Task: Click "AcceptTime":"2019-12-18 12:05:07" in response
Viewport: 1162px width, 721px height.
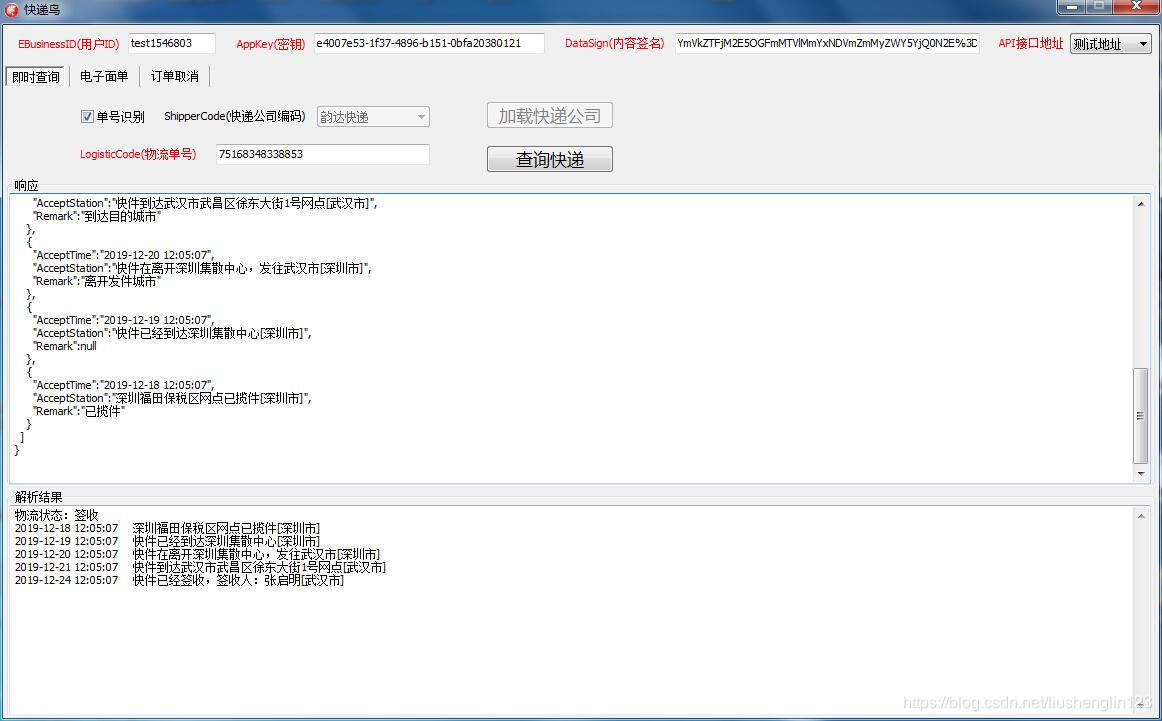Action: click(x=123, y=385)
